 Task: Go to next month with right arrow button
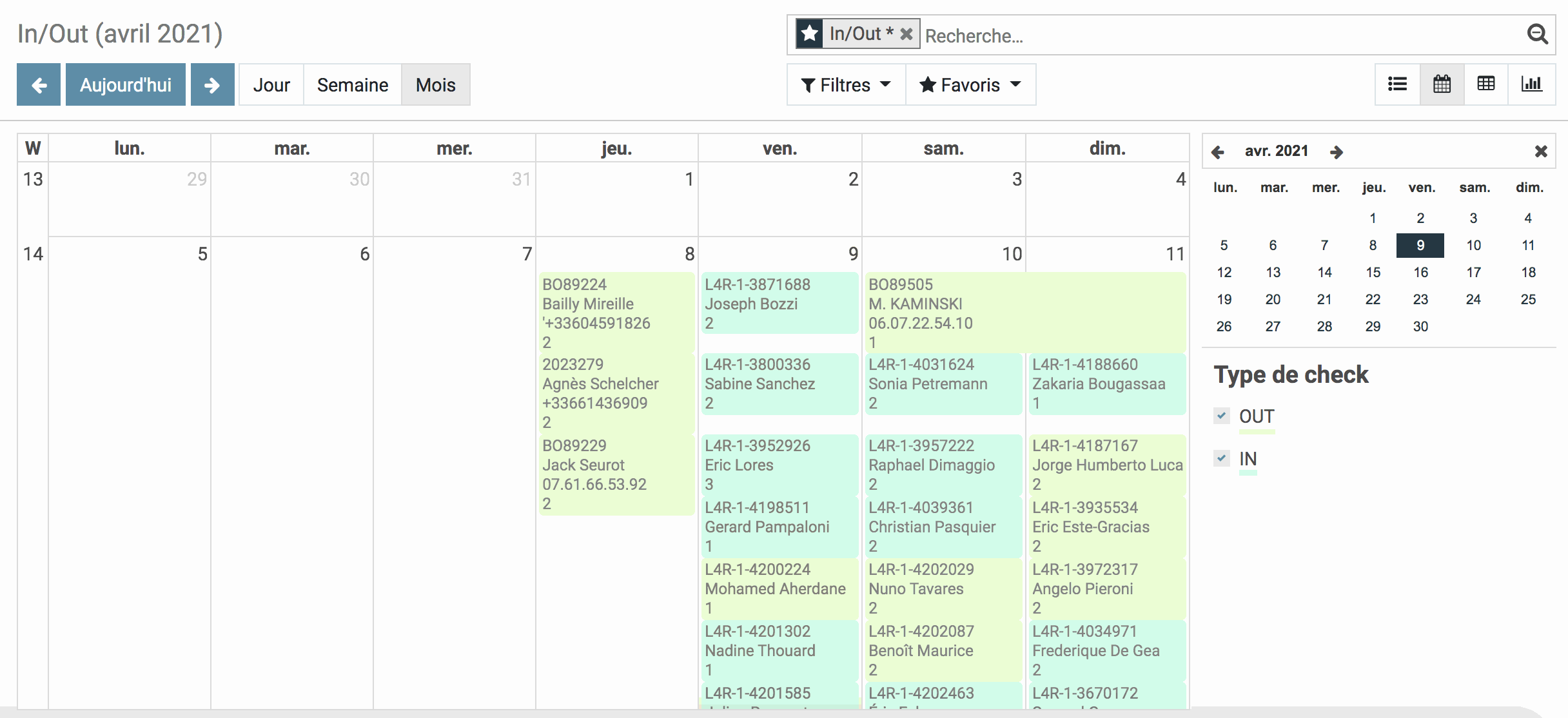click(x=212, y=84)
